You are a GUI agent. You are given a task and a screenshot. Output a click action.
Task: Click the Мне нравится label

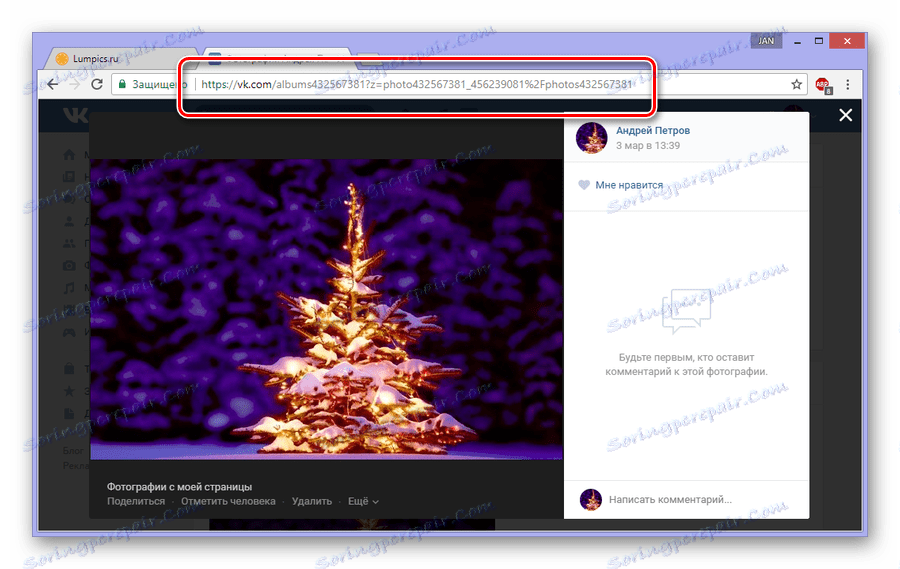click(x=629, y=185)
